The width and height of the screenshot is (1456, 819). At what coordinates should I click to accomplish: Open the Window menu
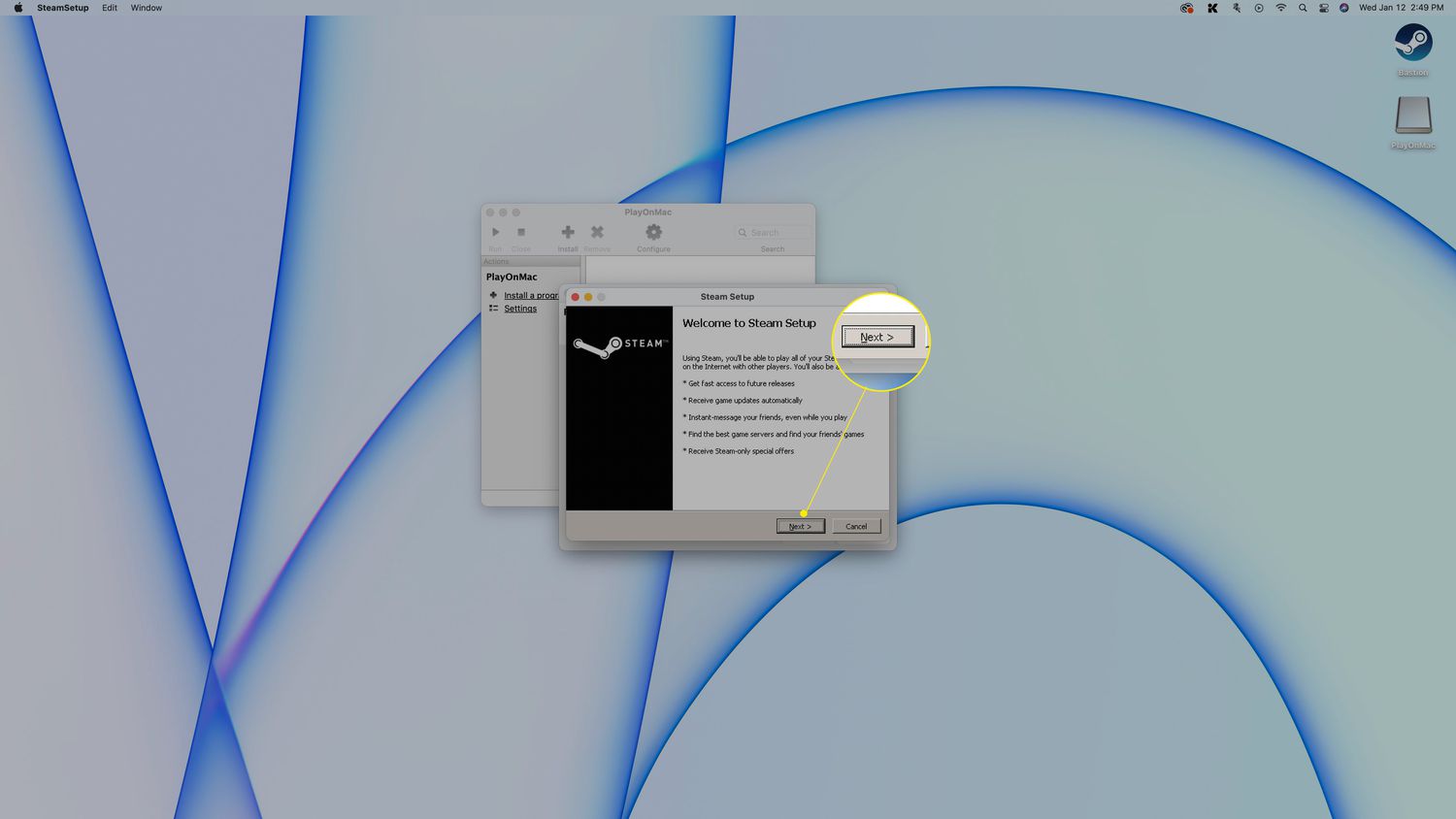pos(147,8)
